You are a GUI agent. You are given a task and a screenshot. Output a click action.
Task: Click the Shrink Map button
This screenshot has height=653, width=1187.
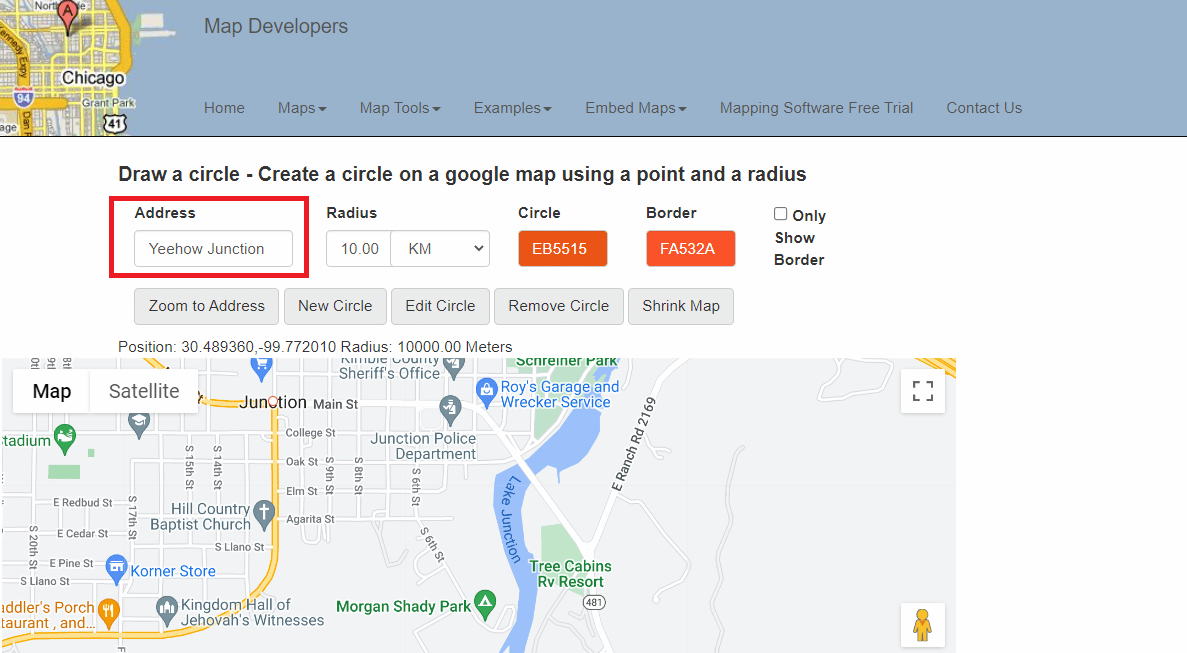[681, 306]
